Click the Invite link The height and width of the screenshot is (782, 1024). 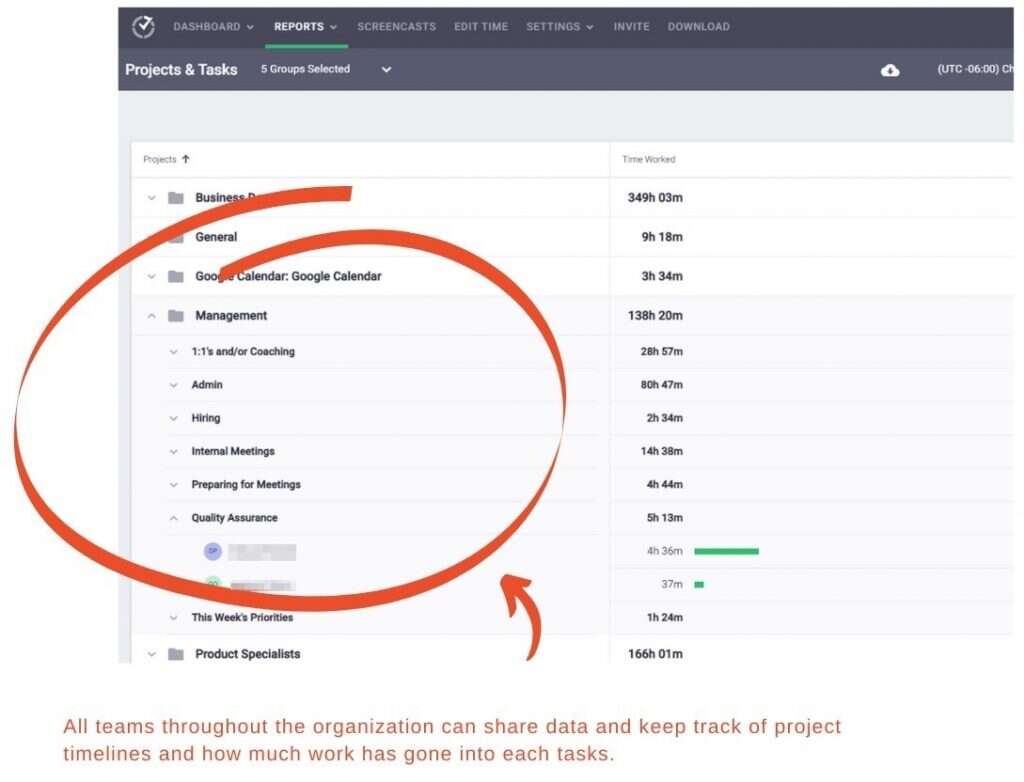[631, 27]
